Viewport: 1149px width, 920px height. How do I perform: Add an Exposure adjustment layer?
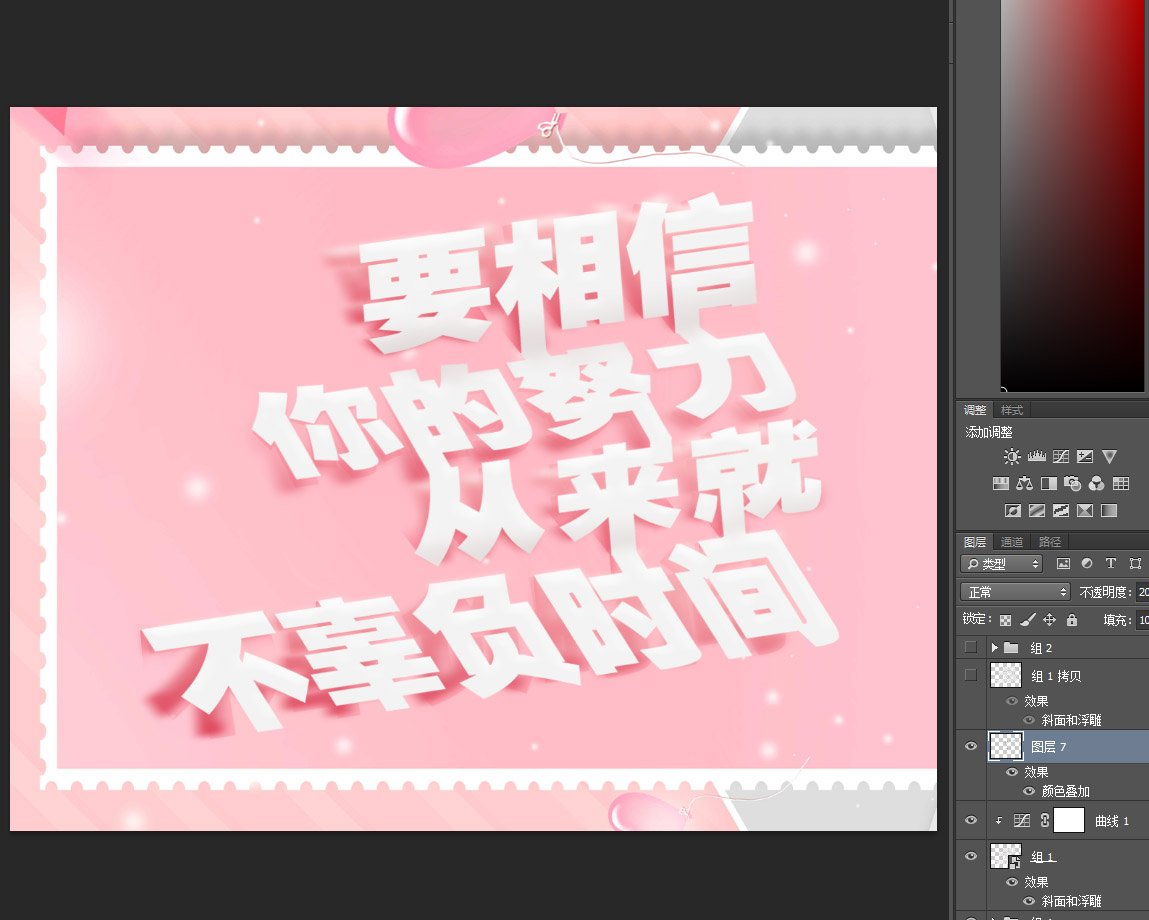(1085, 457)
